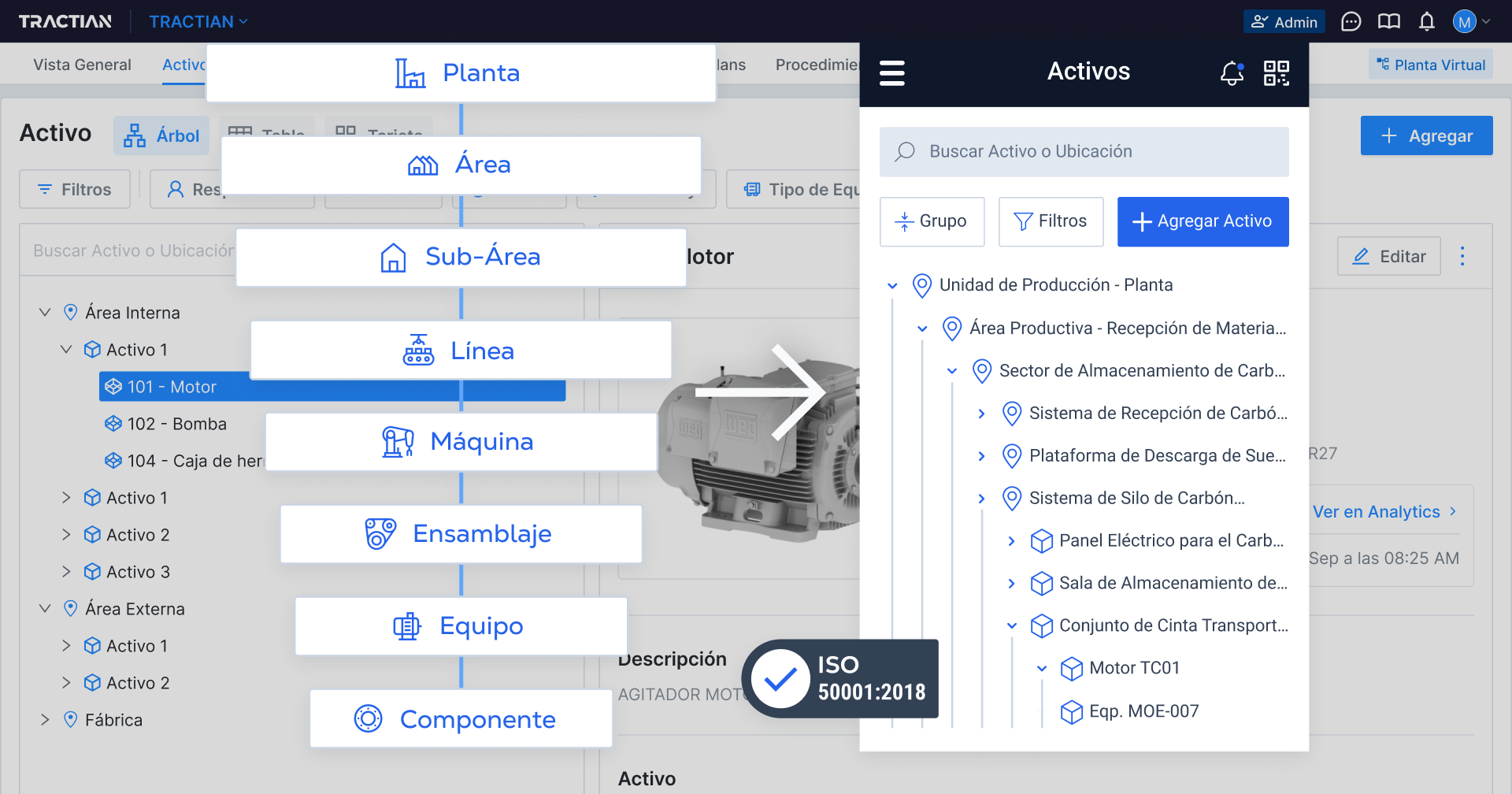Click the notifications bell in the top bar
1512x794 pixels.
(1427, 21)
